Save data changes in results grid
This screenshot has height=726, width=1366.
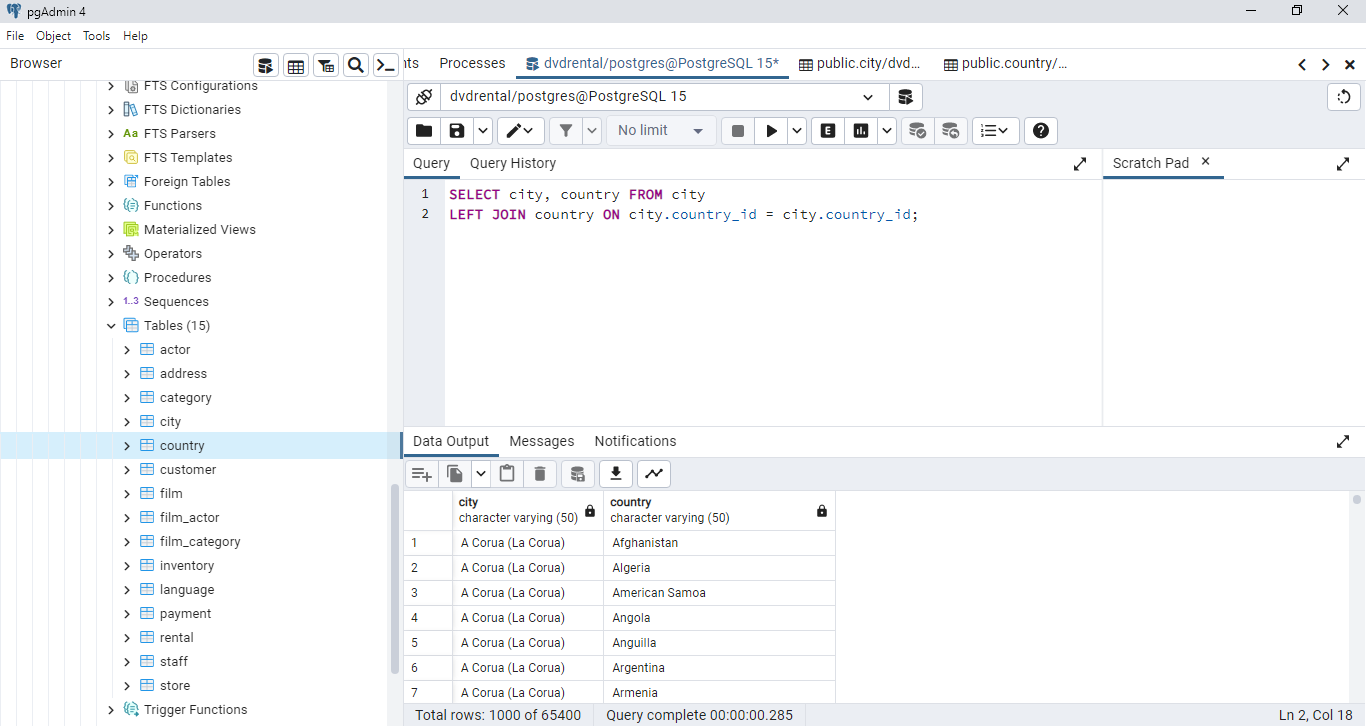coord(577,474)
